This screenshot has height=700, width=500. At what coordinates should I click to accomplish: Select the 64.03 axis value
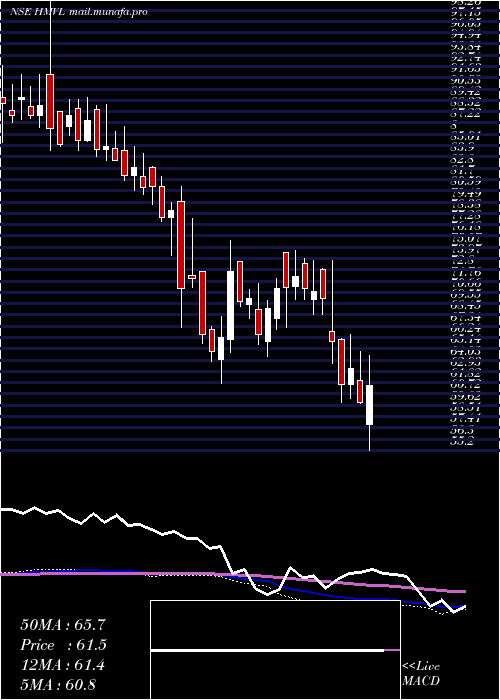tap(465, 353)
